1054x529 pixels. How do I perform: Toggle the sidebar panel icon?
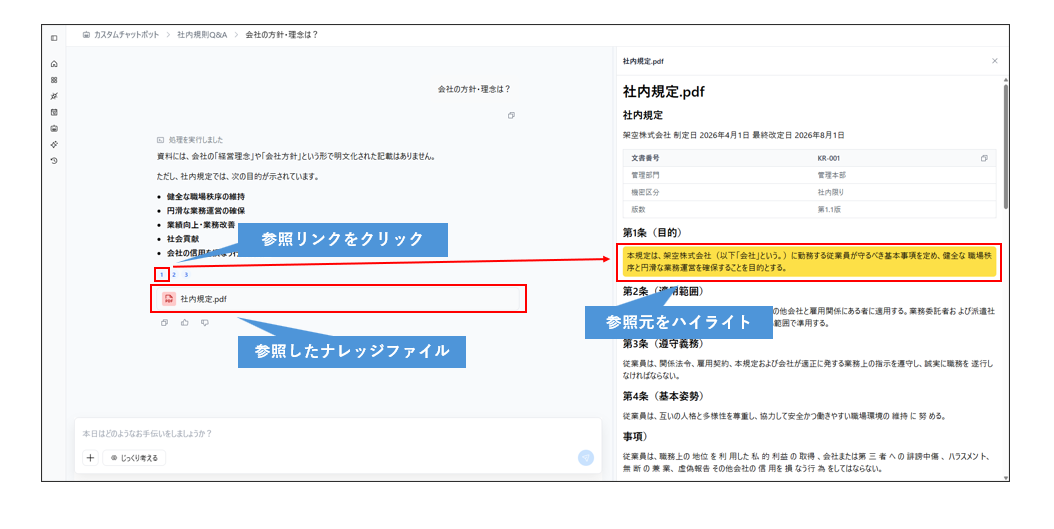click(x=54, y=38)
